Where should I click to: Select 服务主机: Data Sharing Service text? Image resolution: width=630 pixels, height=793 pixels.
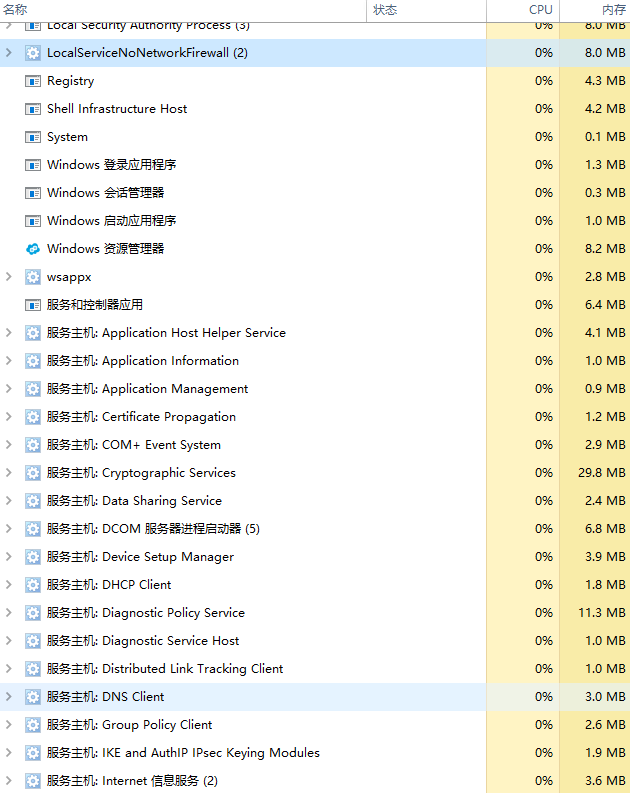(134, 501)
